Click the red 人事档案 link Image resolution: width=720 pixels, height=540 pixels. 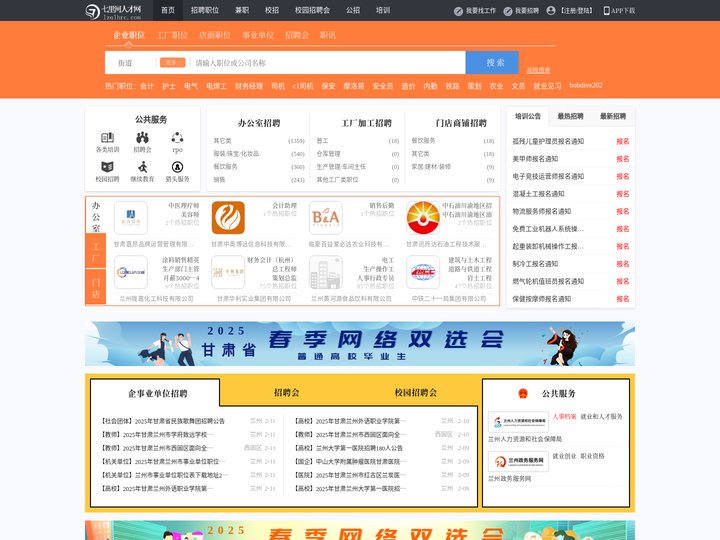(x=564, y=416)
